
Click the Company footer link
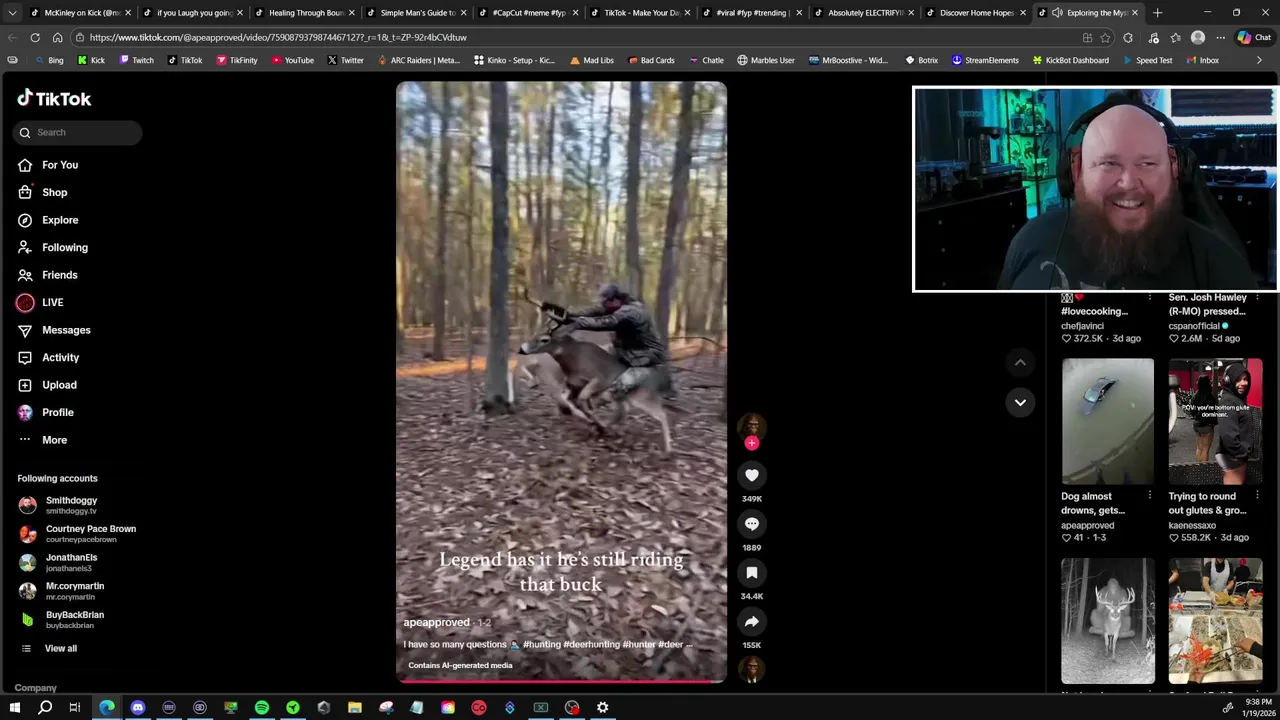(36, 688)
